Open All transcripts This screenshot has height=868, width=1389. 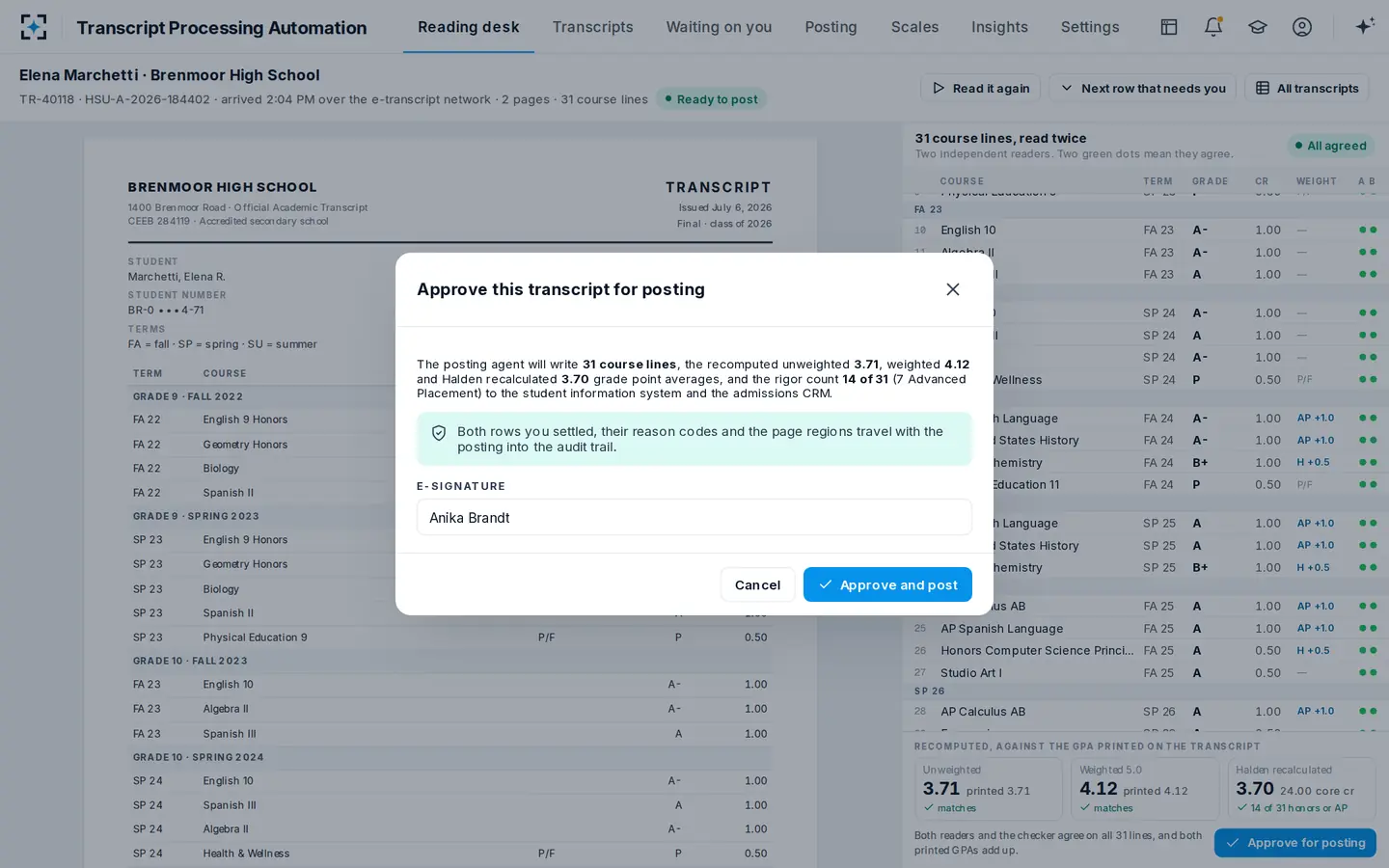pos(1307,88)
